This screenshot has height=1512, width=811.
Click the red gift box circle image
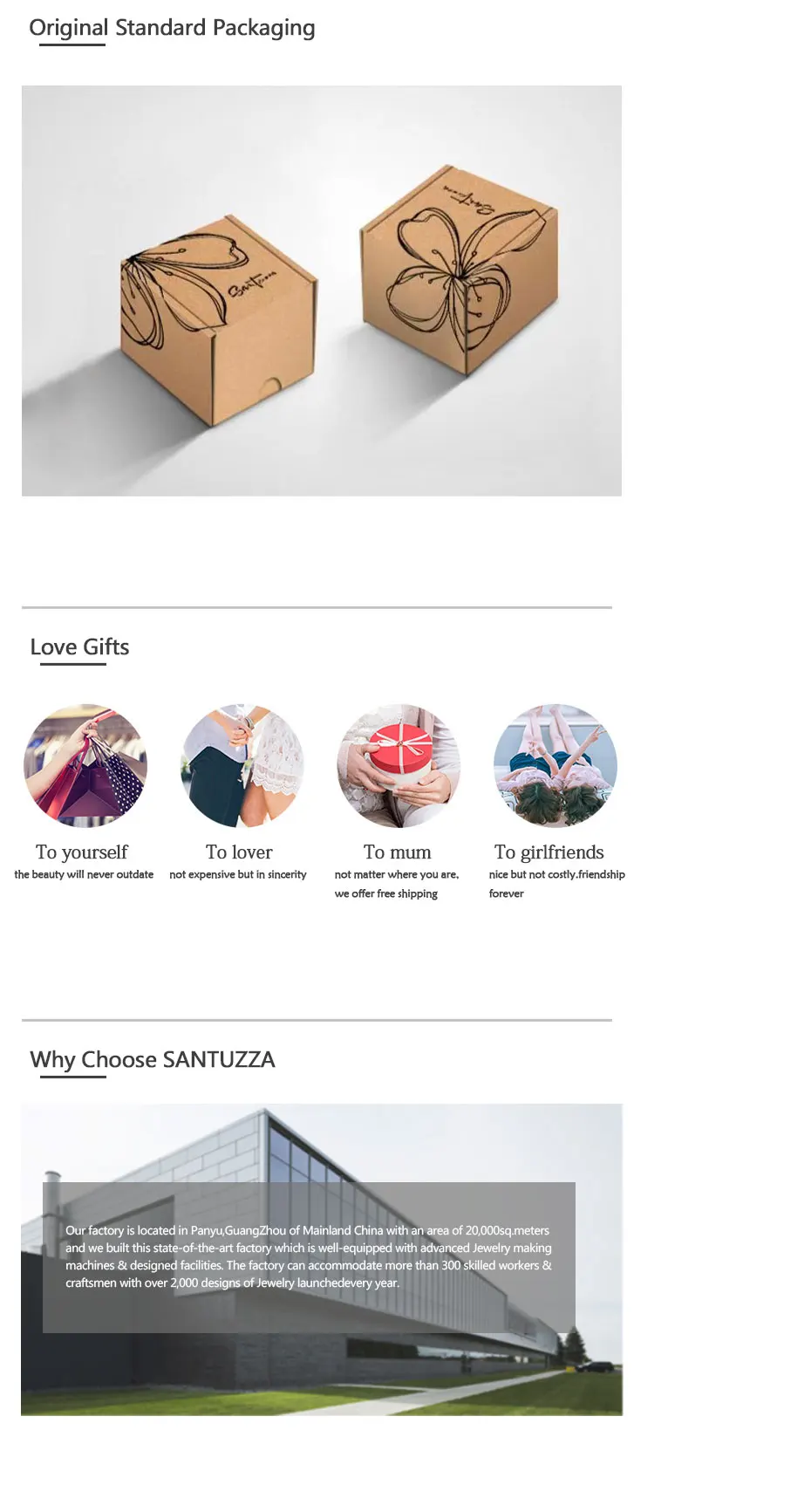point(399,765)
